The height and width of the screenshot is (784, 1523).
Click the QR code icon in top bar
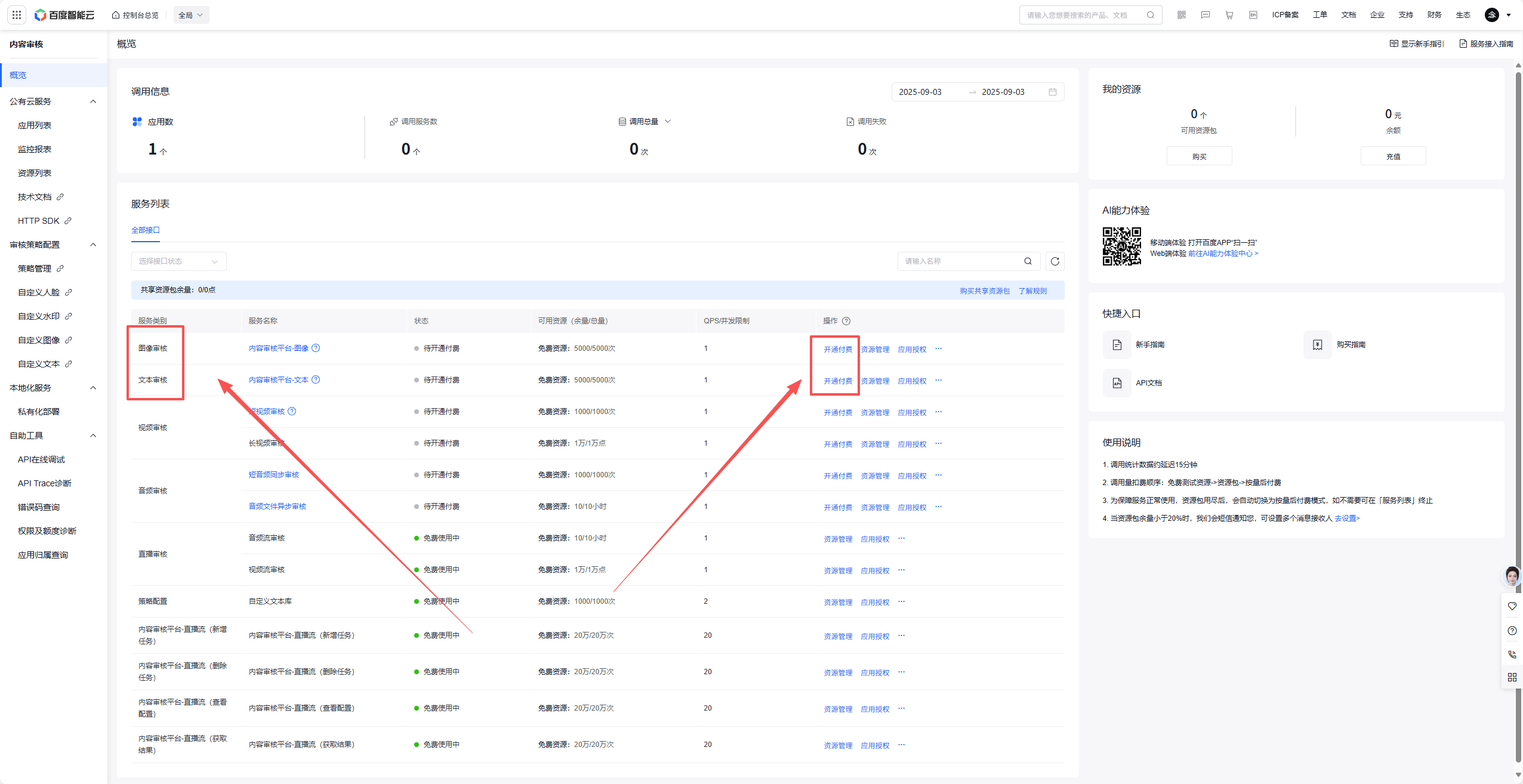[1181, 15]
